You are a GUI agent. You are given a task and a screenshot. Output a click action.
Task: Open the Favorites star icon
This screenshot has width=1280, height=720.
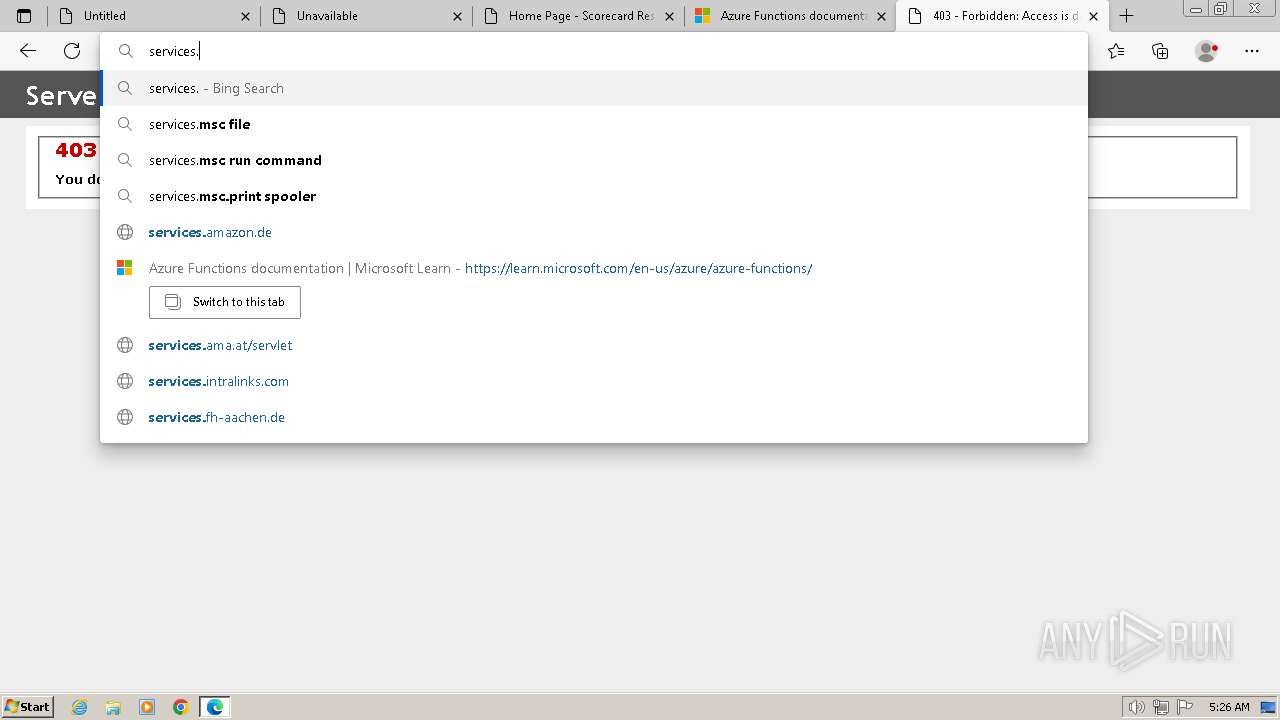1116,51
